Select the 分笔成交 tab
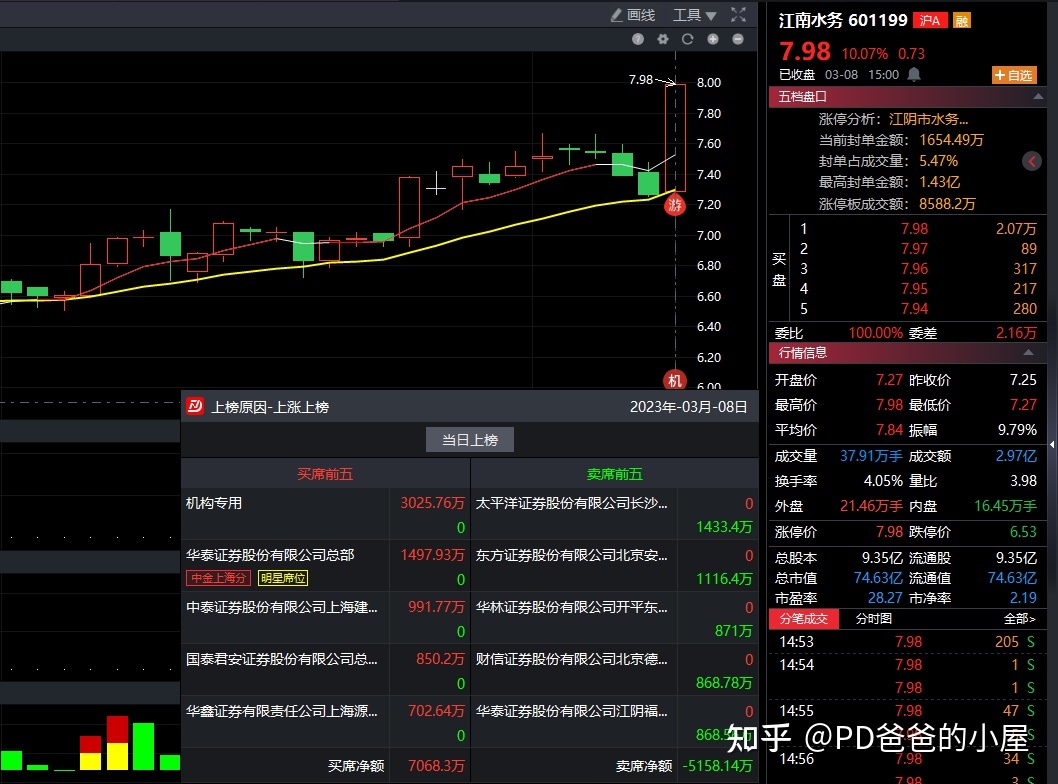 804,619
